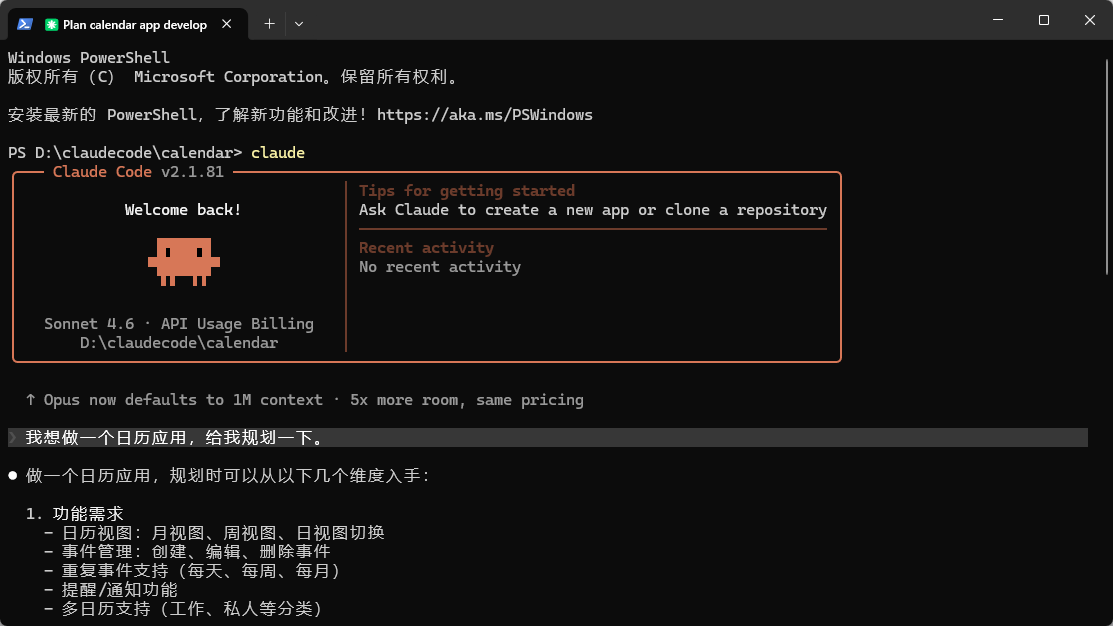
Task: Open a new tab with the plus button
Action: (x=269, y=23)
